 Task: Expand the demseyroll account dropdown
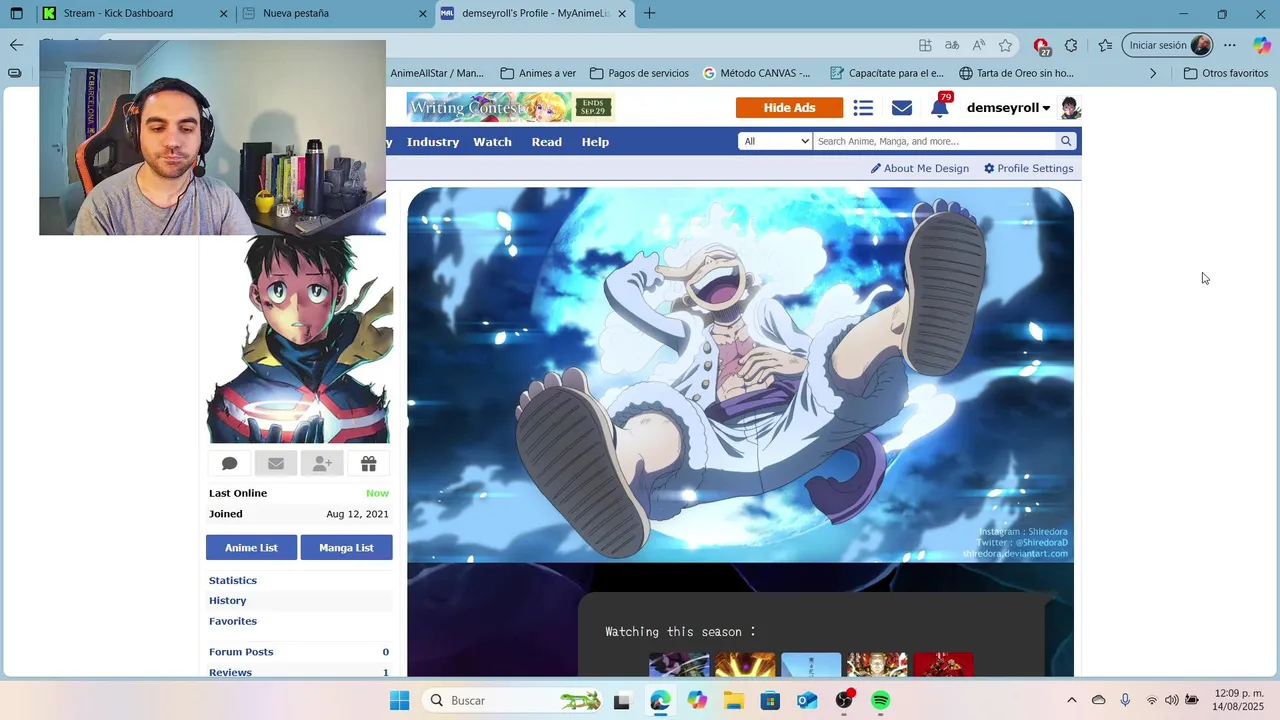pyautogui.click(x=1008, y=108)
